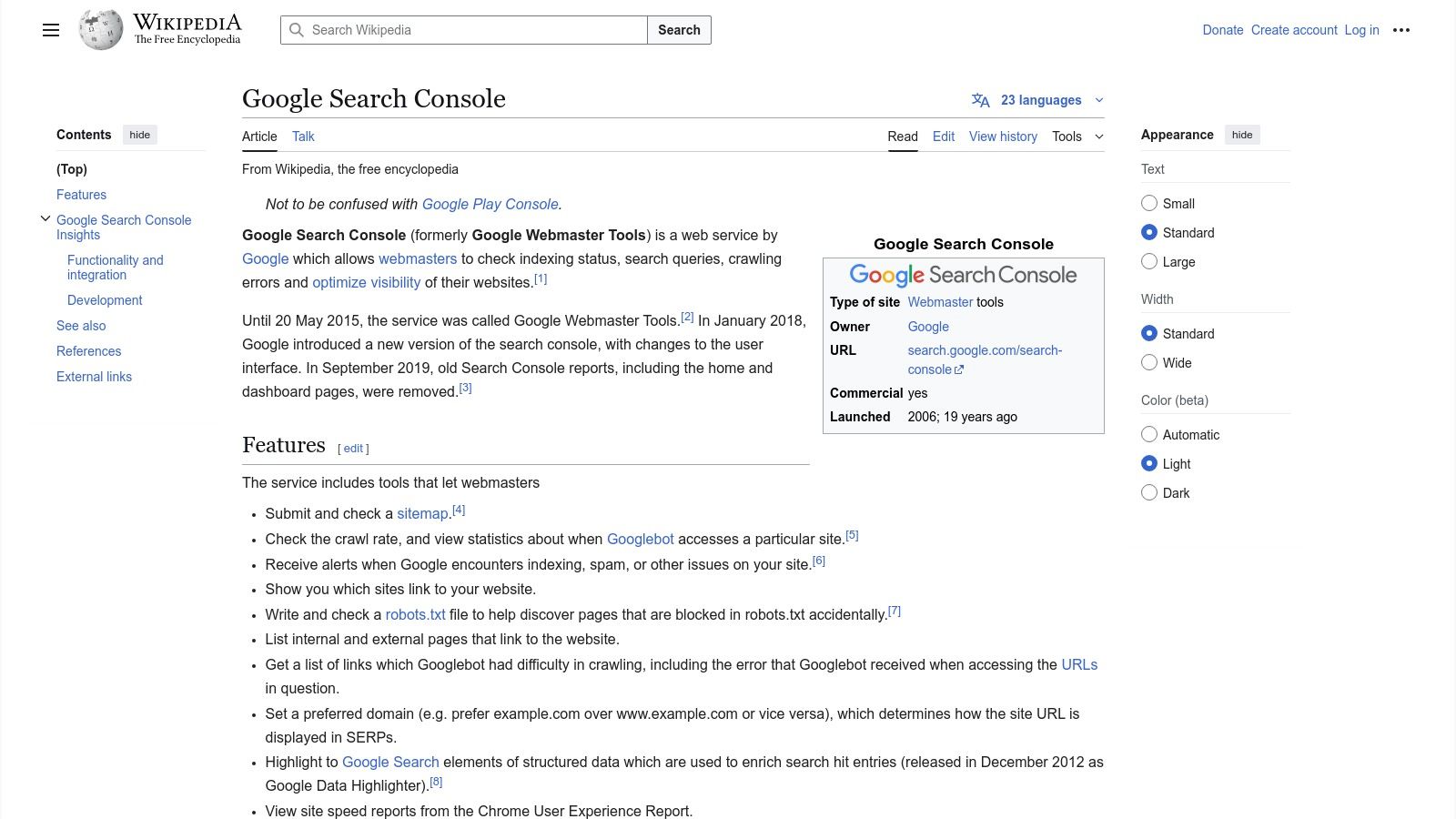Click citation reference [3]
Viewport: 1456px width, 819px height.
tap(465, 388)
